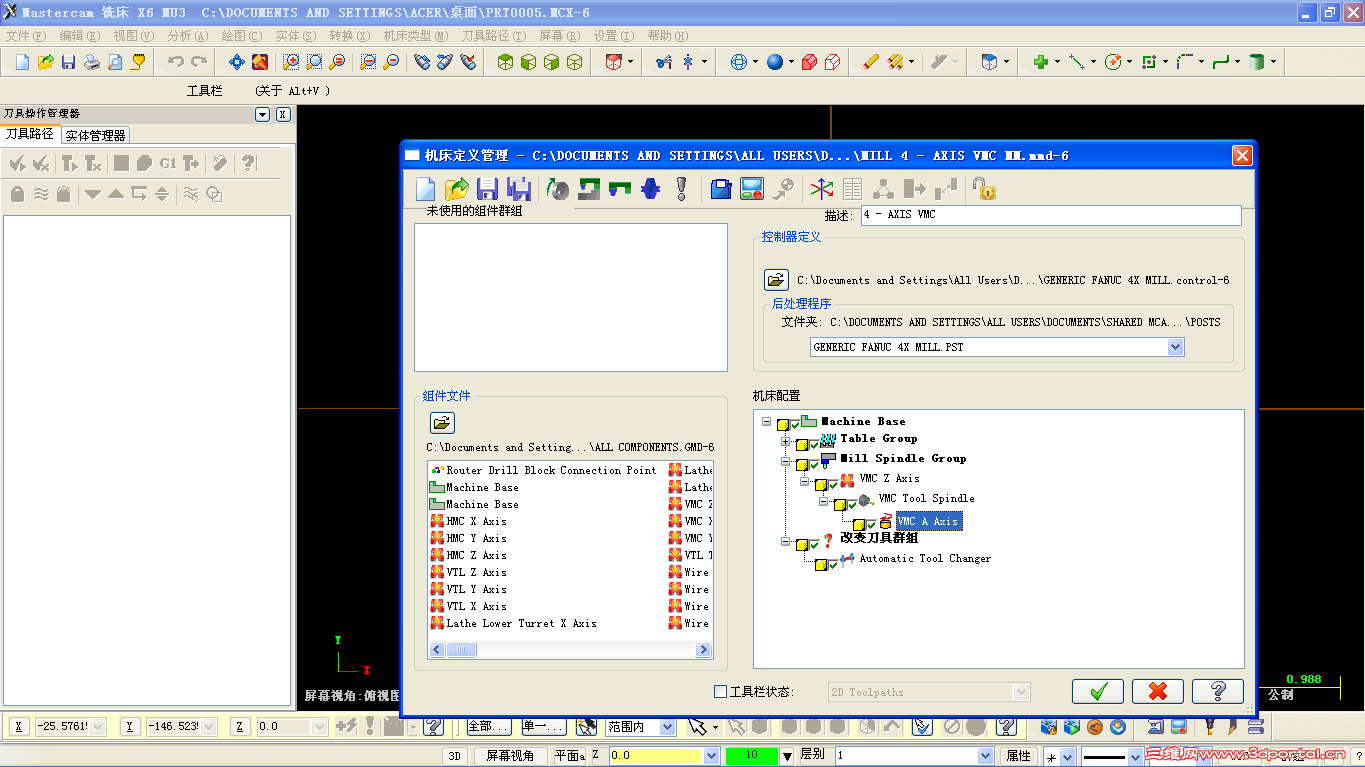Create a new machine definition in the dialog
1365x767 pixels.
click(426, 189)
